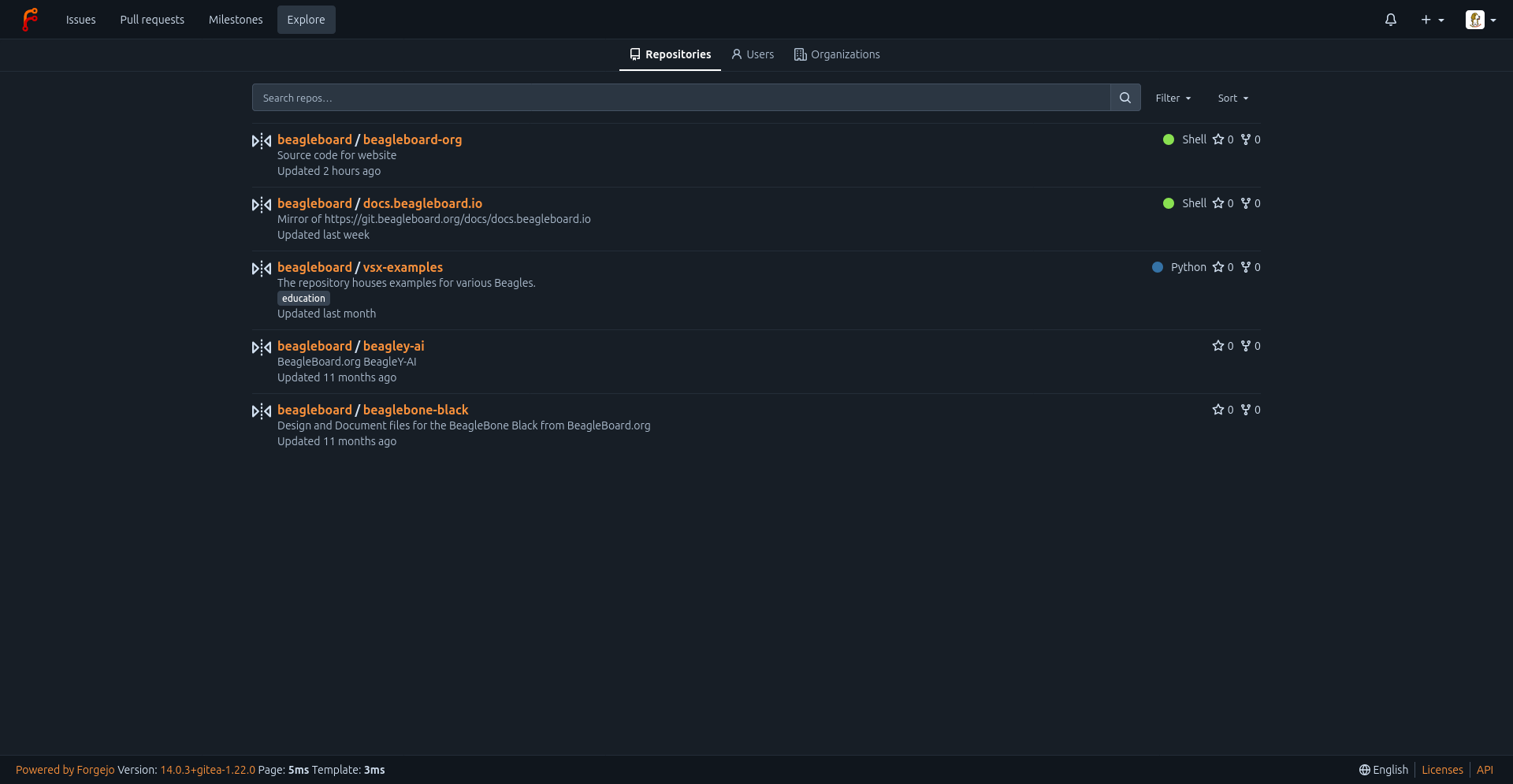Click the star icon for docs.beagleboard.io
Screen dimensions: 1513x784
[1218, 203]
